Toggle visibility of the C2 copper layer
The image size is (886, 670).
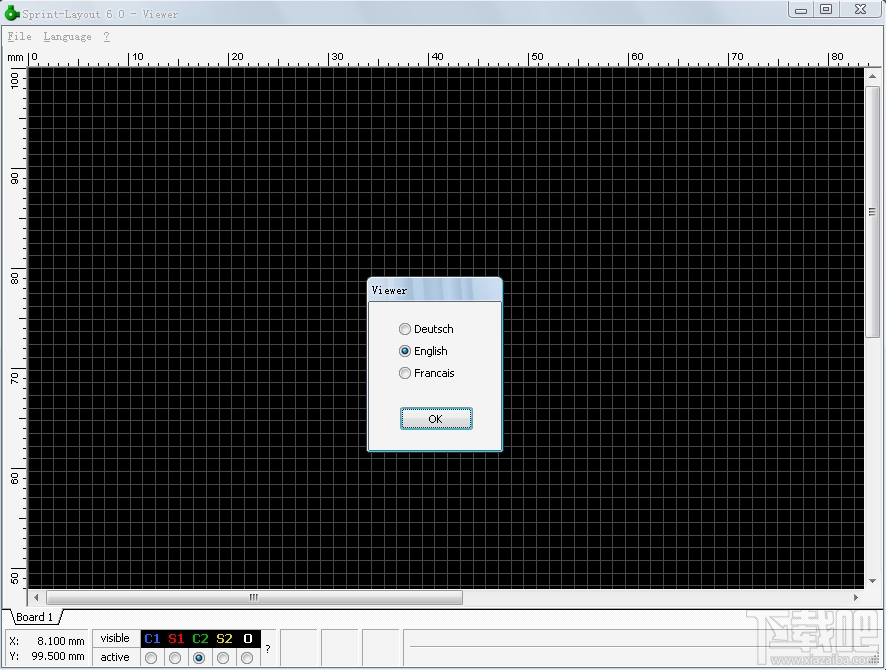[200, 638]
